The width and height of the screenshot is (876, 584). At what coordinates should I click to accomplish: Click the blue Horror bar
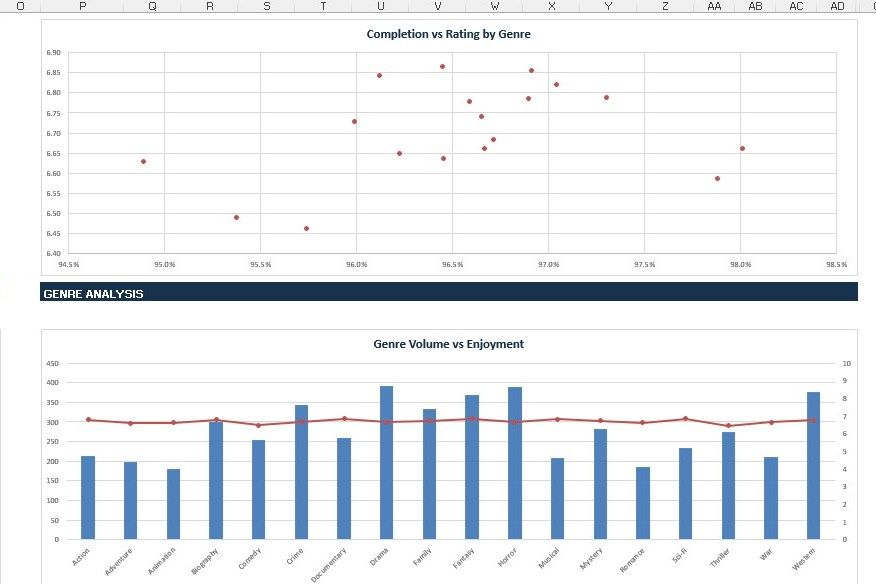click(x=515, y=463)
